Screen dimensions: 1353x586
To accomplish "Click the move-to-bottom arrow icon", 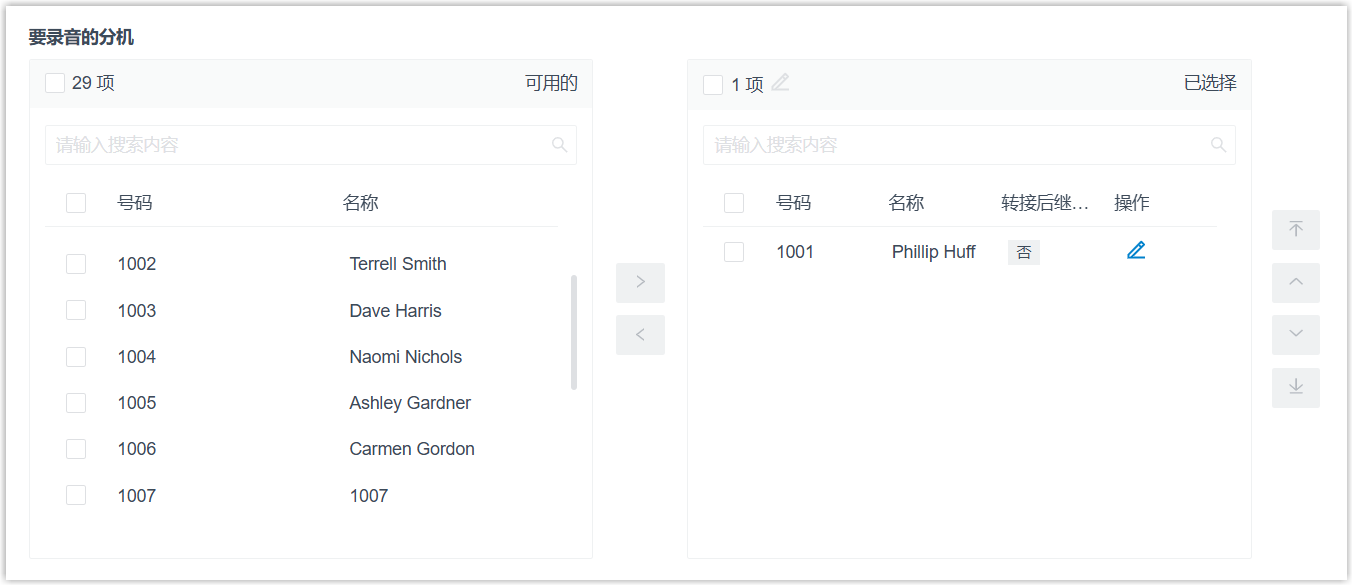I will [x=1296, y=388].
